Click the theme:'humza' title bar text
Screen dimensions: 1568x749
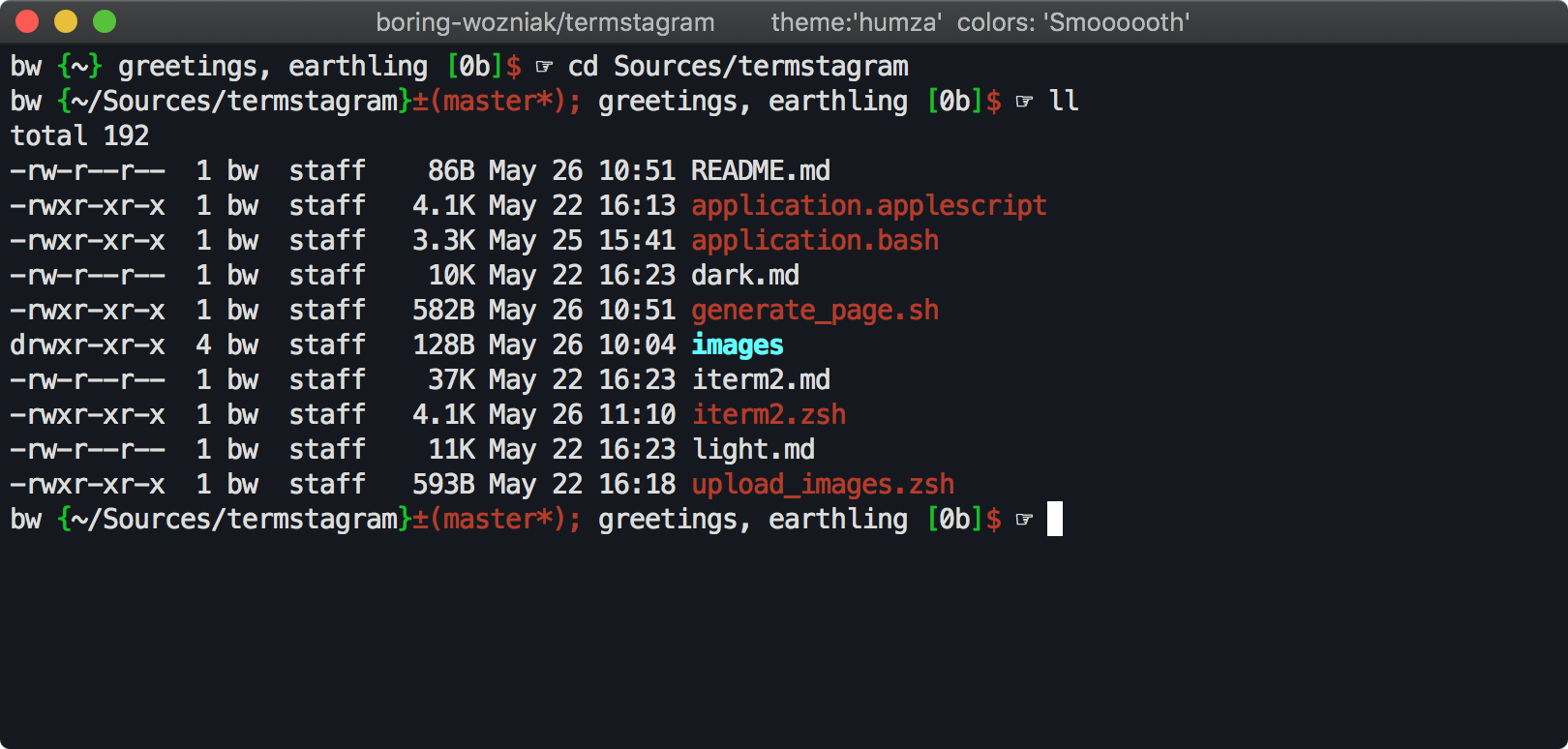(857, 22)
